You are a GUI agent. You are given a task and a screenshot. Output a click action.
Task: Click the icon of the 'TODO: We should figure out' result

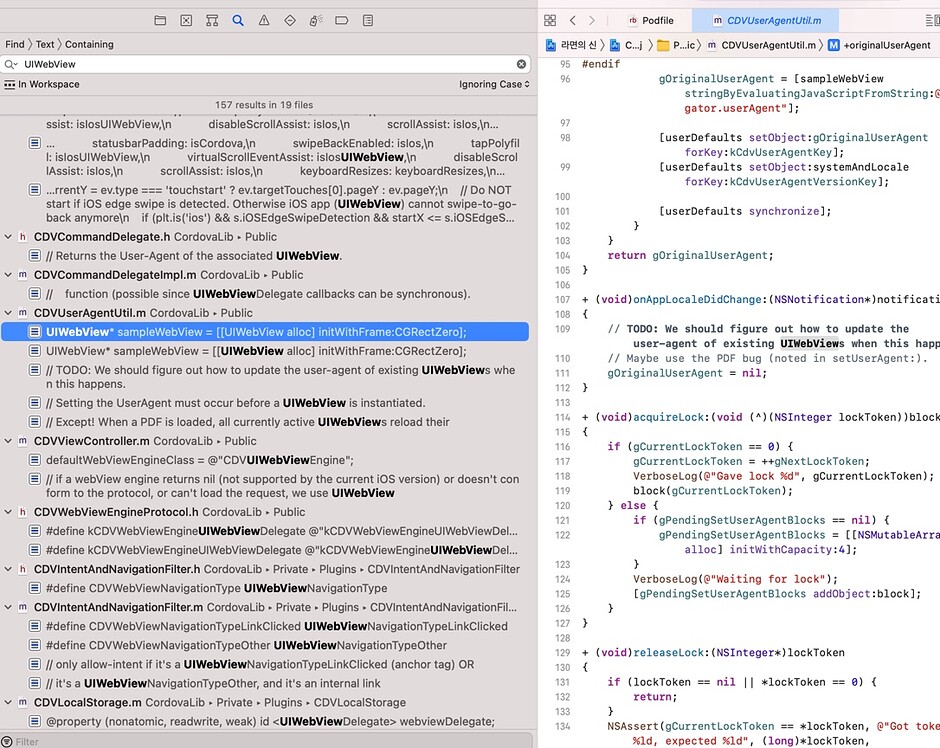coord(35,370)
